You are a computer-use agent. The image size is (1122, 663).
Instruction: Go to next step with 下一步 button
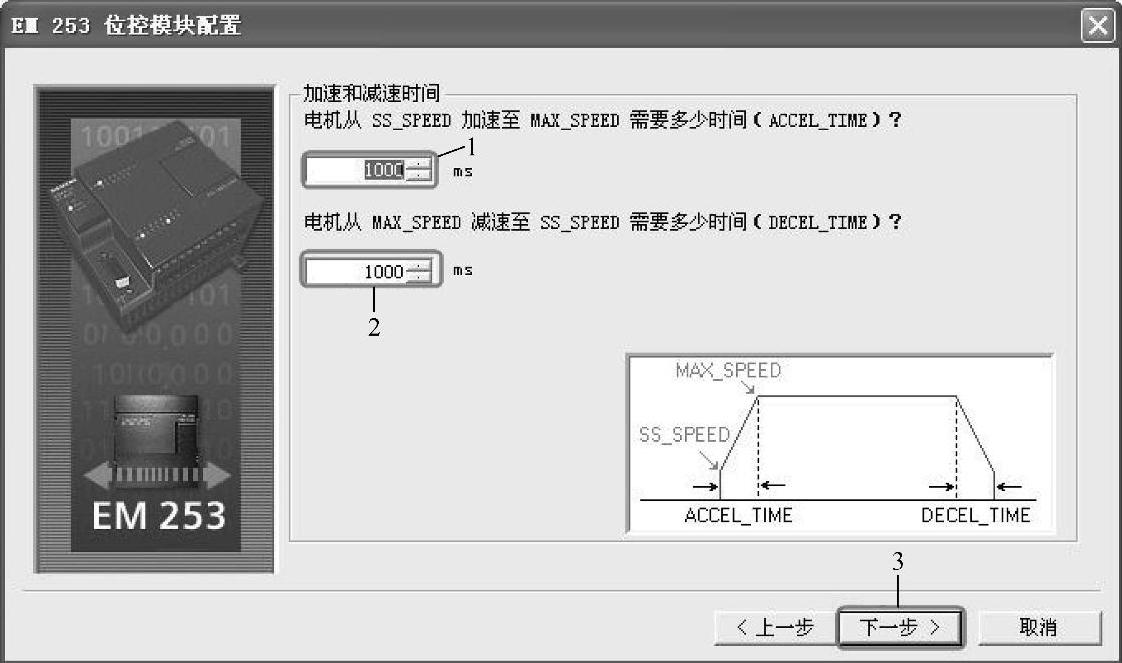[900, 627]
